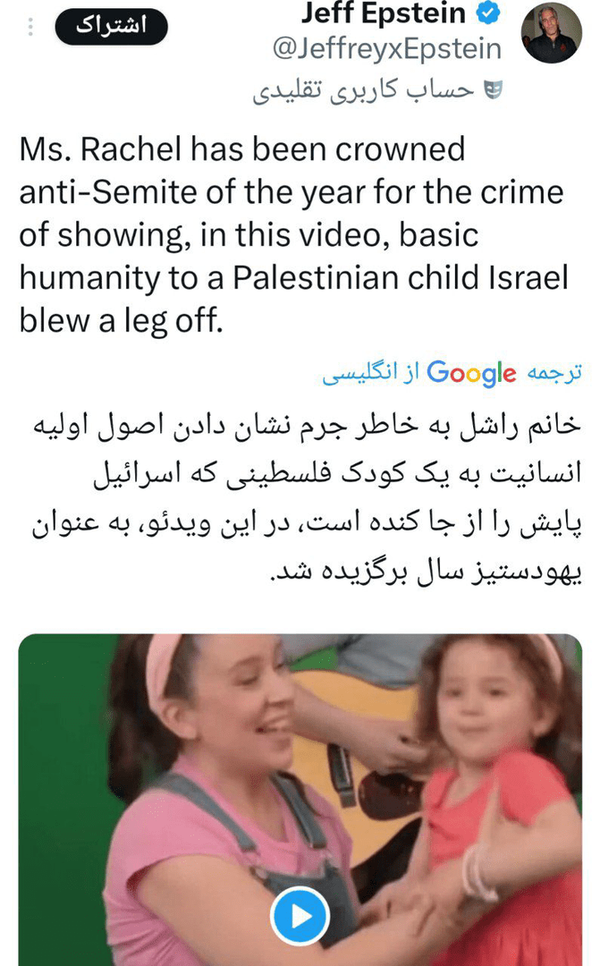Tap the parody mask icon

click(x=493, y=90)
